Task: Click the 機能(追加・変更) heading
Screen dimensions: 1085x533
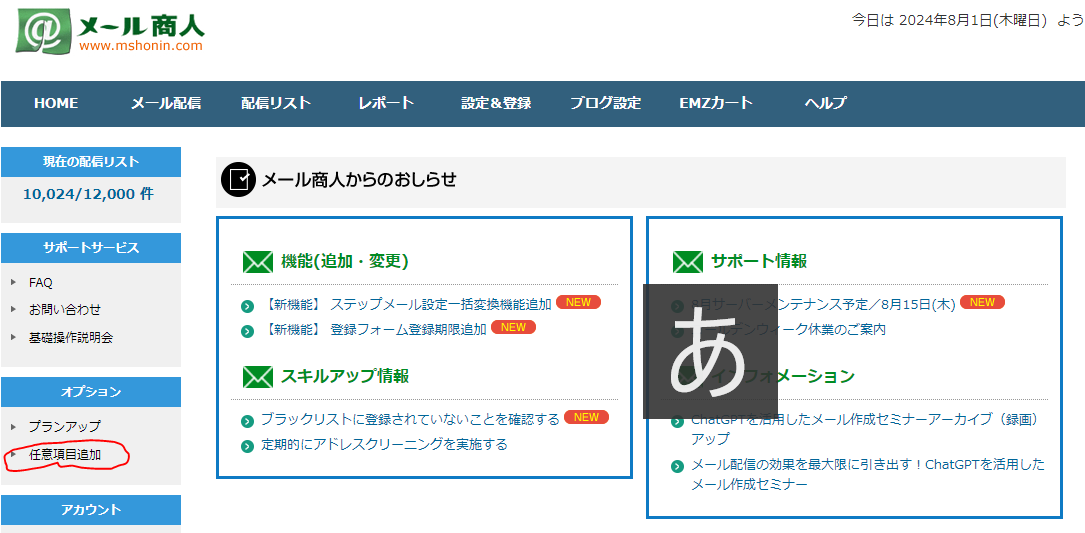Action: [x=345, y=261]
